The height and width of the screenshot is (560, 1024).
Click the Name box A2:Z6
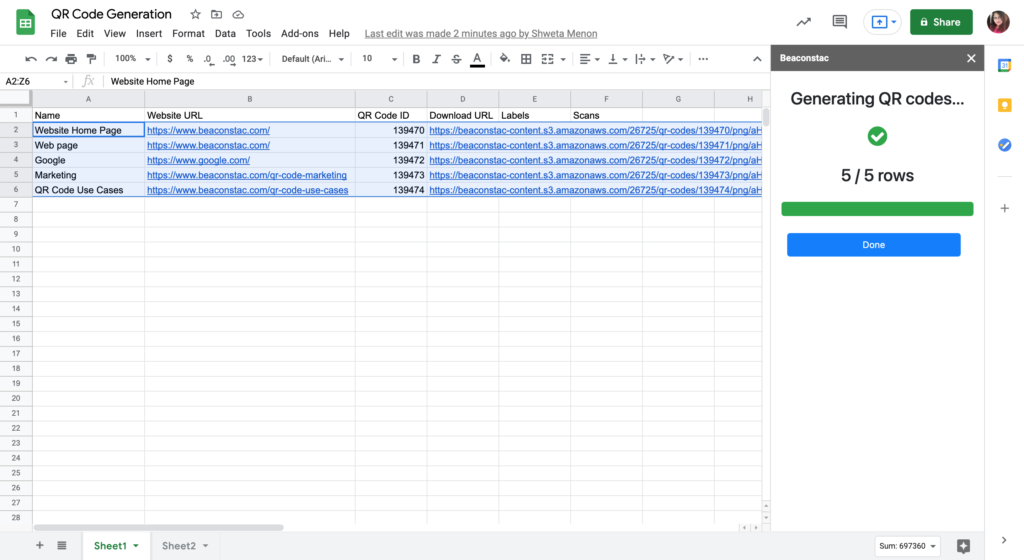click(x=37, y=81)
